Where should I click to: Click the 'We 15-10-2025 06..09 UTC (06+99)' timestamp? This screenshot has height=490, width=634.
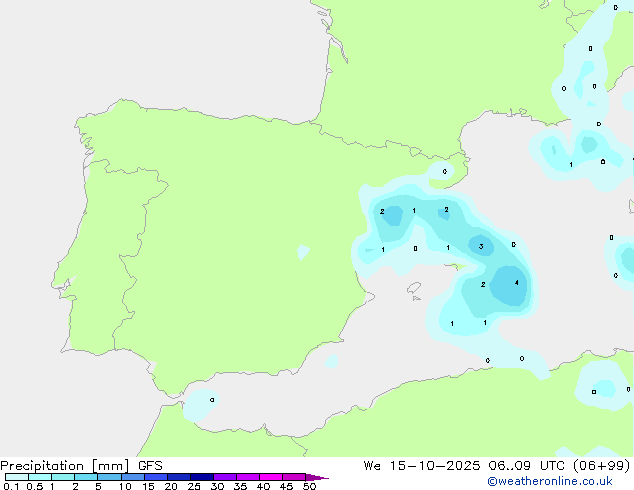(497, 466)
